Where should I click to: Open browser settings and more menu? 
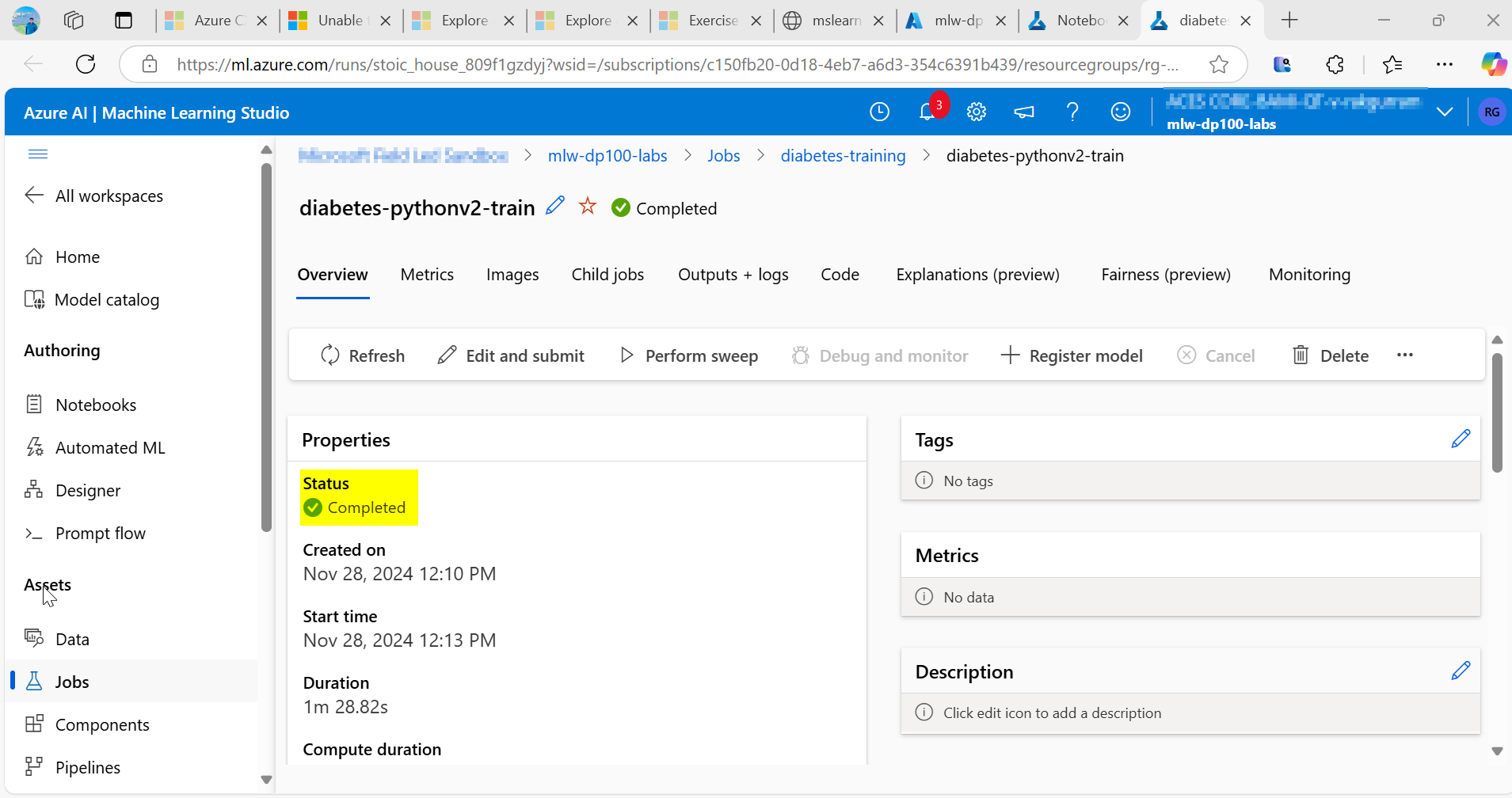tap(1445, 64)
